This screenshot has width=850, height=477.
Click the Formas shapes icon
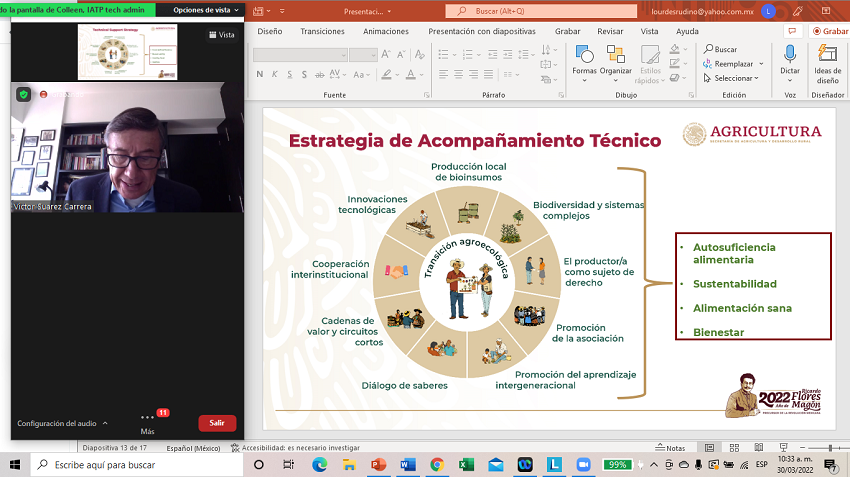pos(584,55)
